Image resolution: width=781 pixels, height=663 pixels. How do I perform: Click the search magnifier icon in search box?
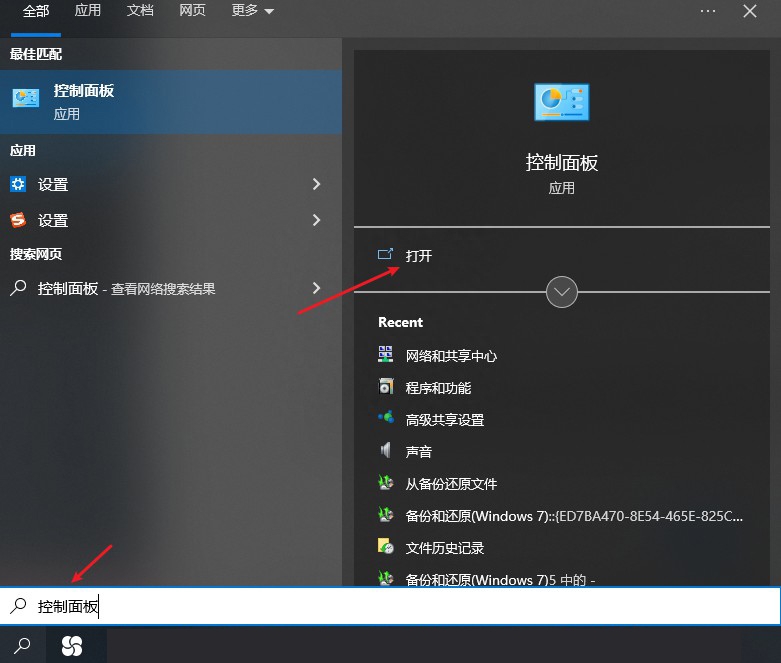click(x=18, y=606)
